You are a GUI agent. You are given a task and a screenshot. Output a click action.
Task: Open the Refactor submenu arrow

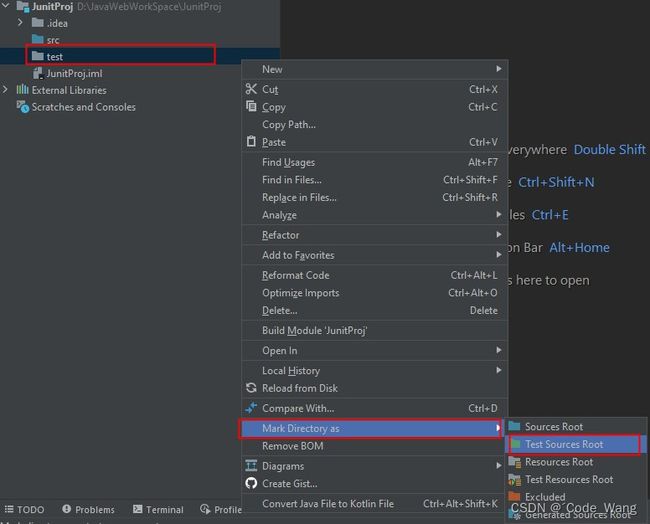499,235
